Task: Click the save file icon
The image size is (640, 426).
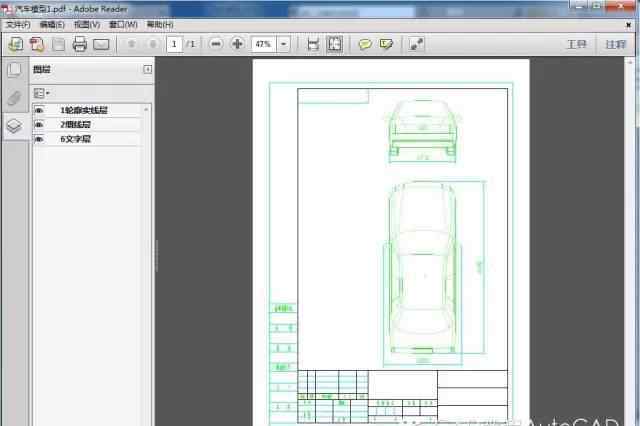Action: tap(59, 44)
